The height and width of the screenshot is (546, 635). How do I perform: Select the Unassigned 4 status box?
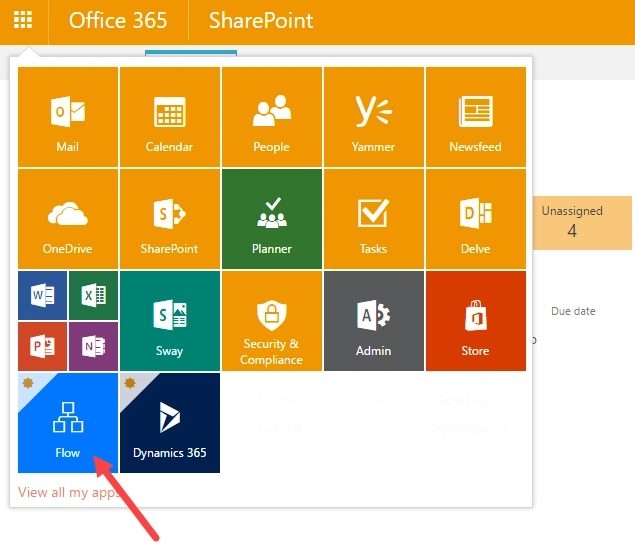(x=582, y=223)
